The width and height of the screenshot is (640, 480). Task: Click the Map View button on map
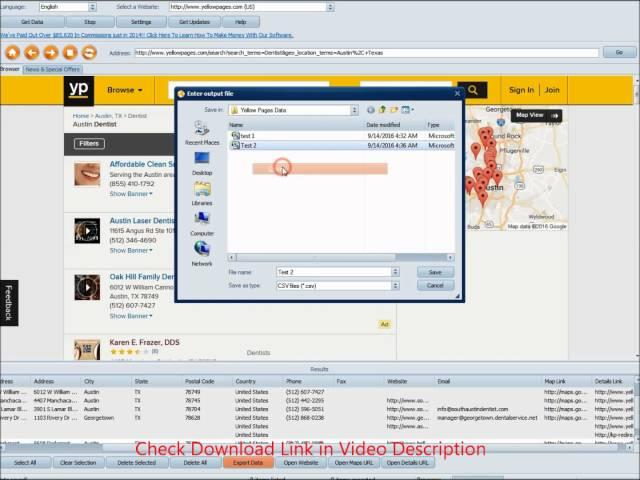tap(536, 116)
